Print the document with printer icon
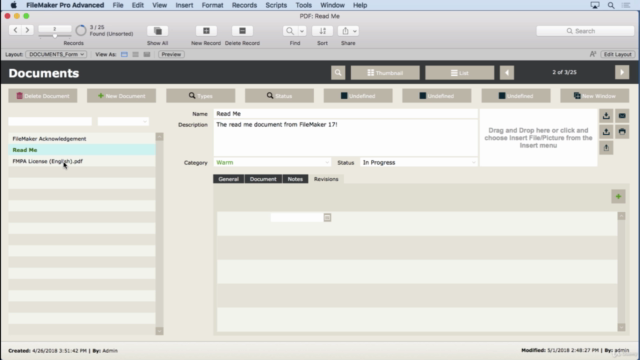 622,132
